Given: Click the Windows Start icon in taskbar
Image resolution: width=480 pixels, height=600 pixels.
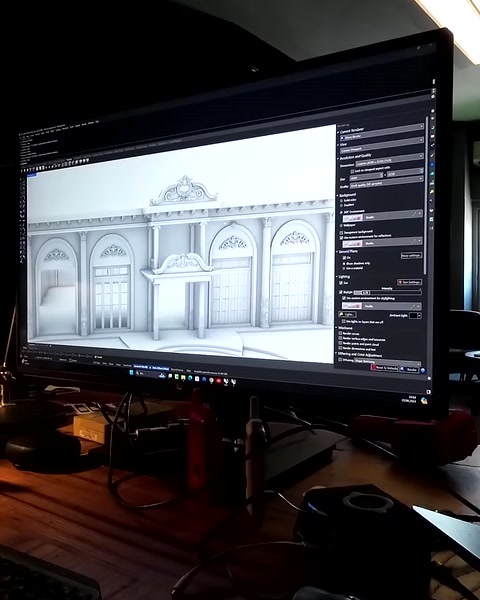Looking at the screenshot, I should click(x=131, y=372).
